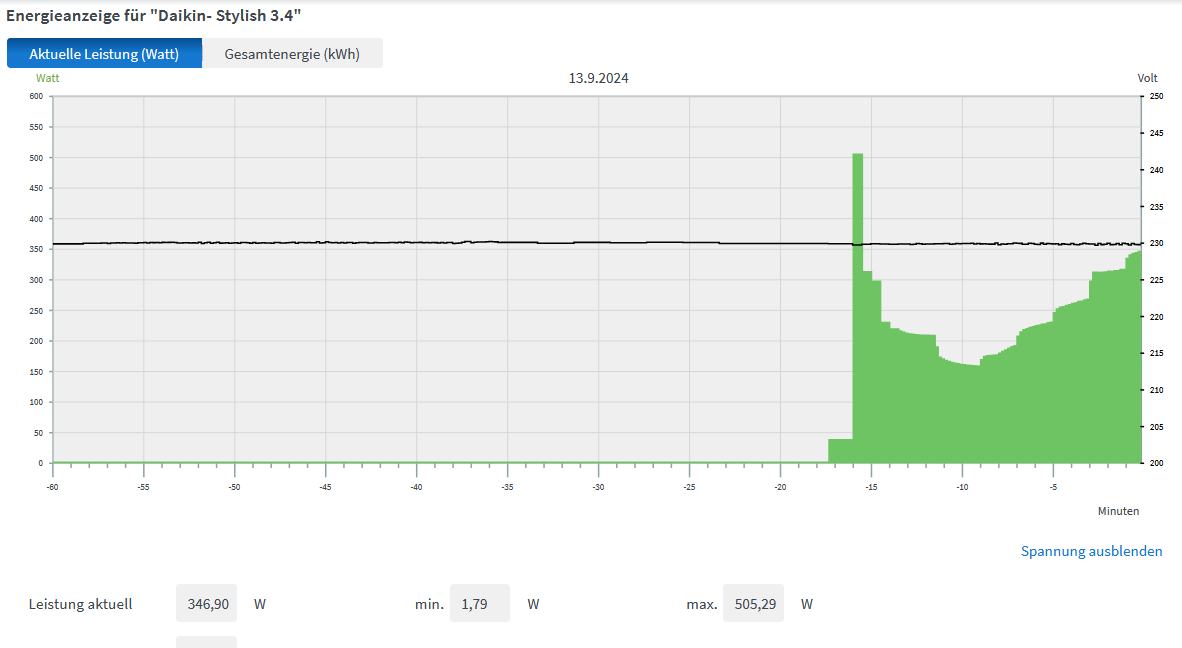Select the Aktuelle Leistung (Watt) tab
Viewport: 1182px width, 648px height.
tap(104, 54)
